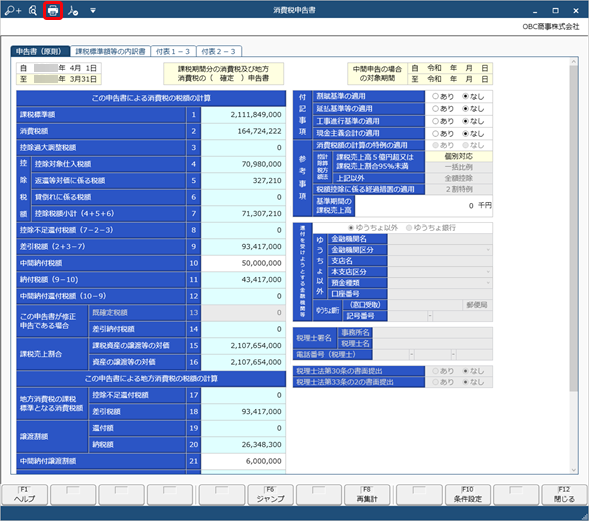Click the 口座番号 input field
The image size is (589, 521).
click(x=440, y=294)
